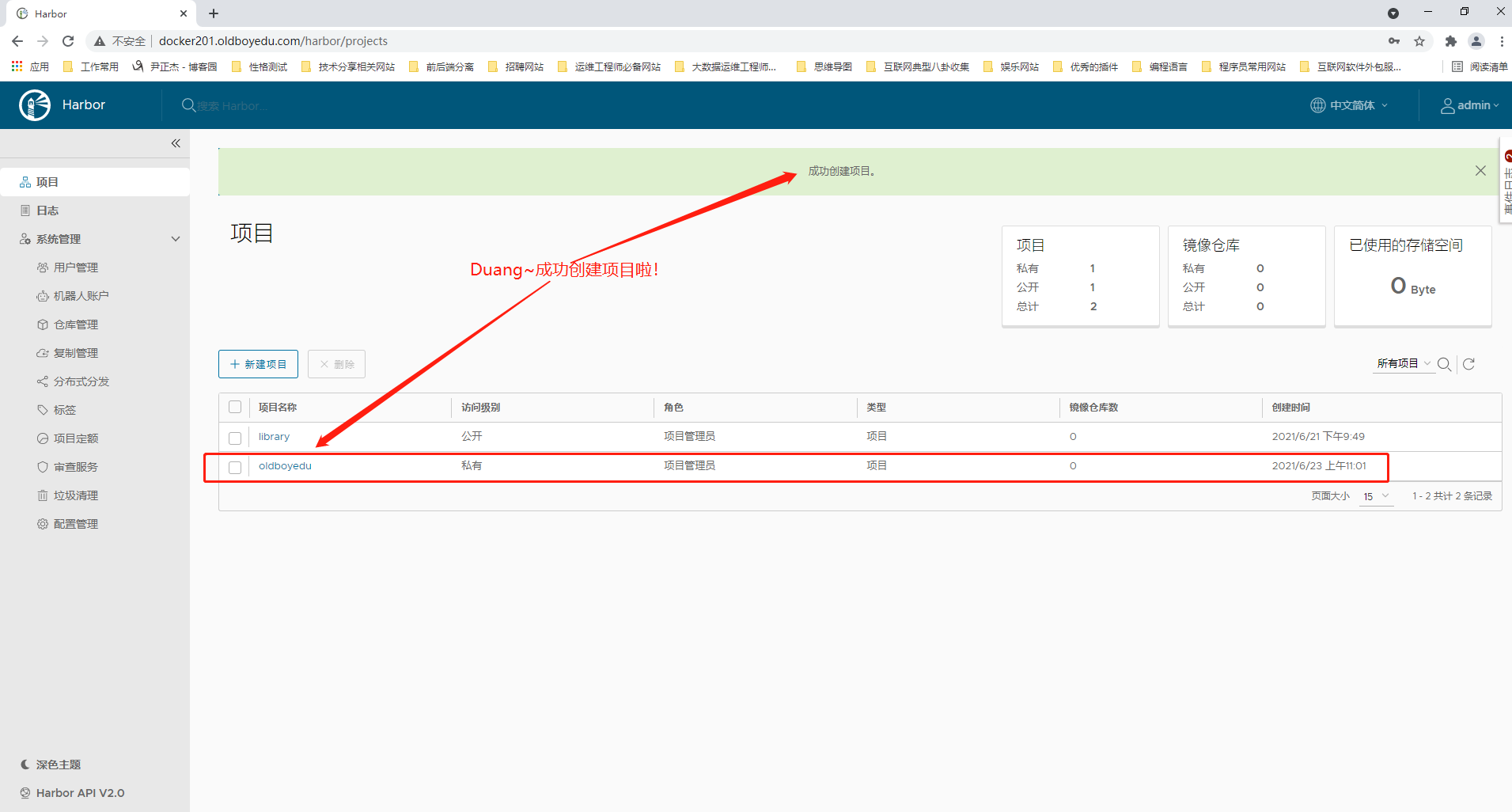Image resolution: width=1512 pixels, height=812 pixels.
Task: Open the language dropdown 中文简体
Action: click(x=1350, y=105)
